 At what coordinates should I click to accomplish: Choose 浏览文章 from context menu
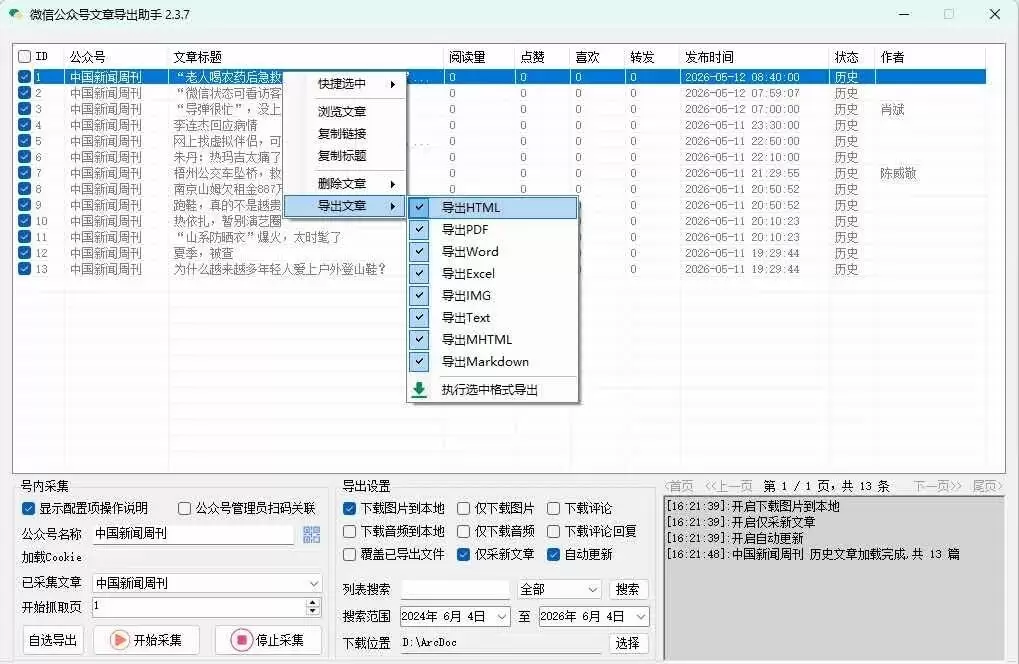click(344, 111)
